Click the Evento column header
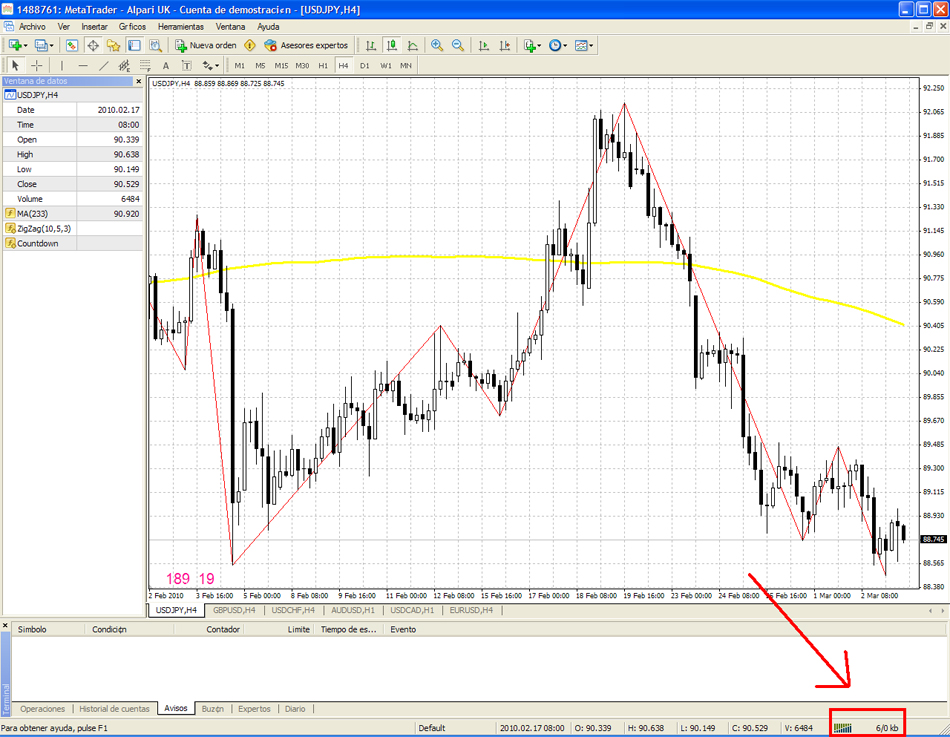950x737 pixels. (403, 629)
